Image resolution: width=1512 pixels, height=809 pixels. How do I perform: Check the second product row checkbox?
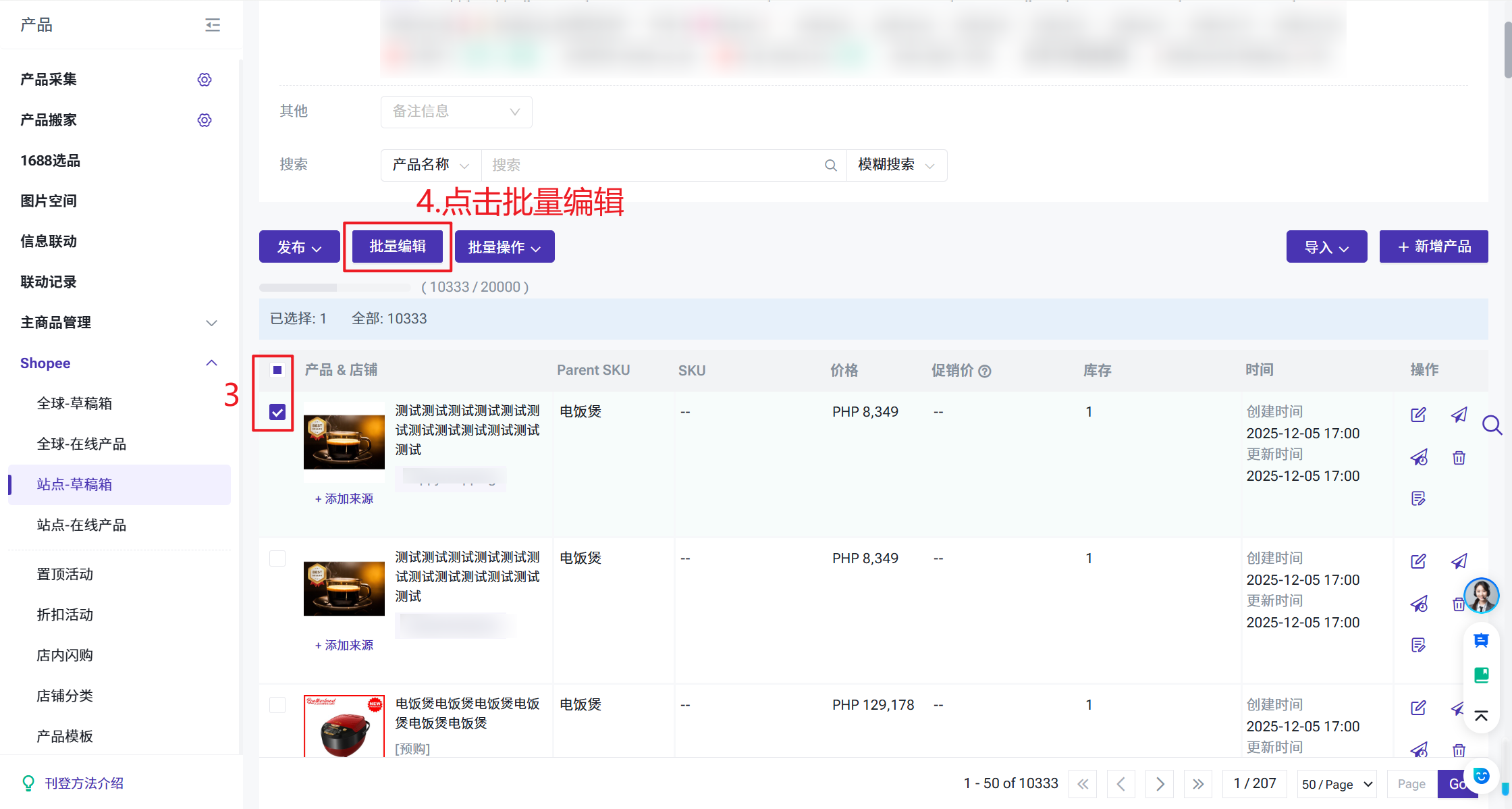(277, 558)
